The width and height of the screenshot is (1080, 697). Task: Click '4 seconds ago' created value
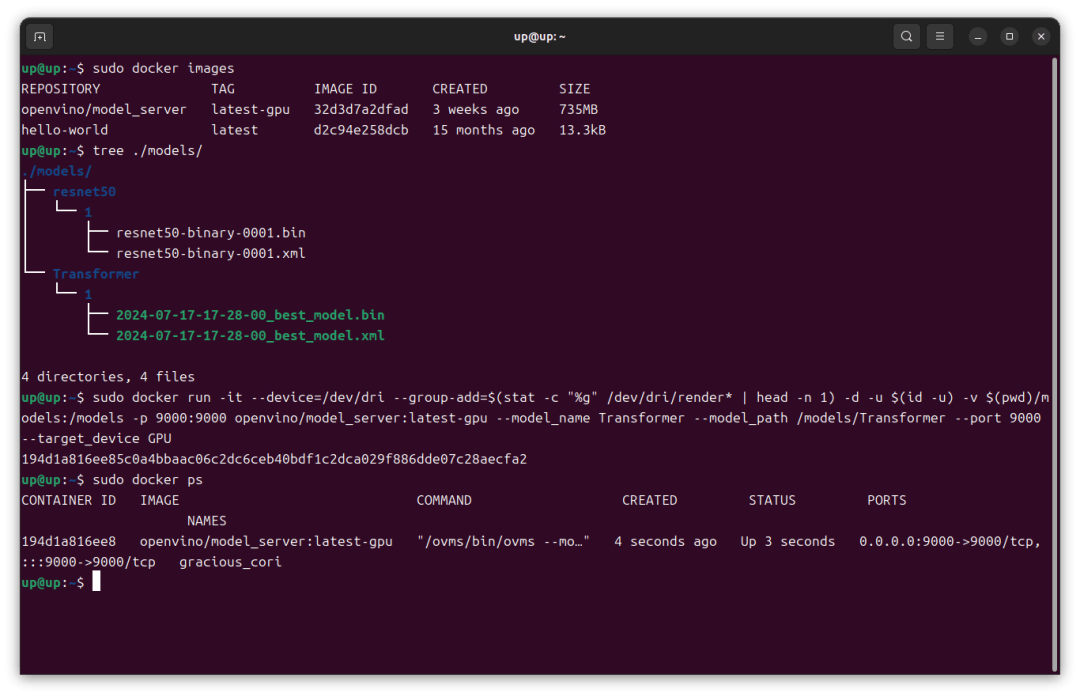[x=665, y=541]
